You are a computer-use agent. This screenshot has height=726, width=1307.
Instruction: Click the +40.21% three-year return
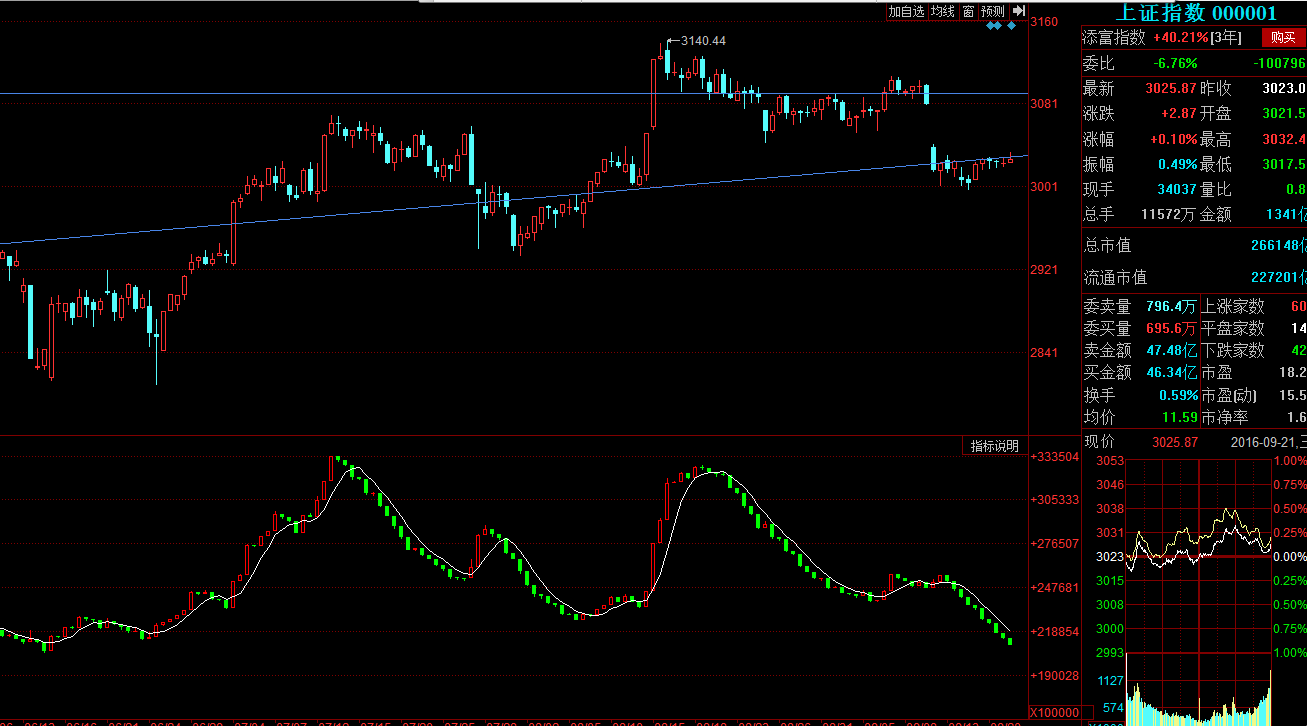pos(1179,38)
